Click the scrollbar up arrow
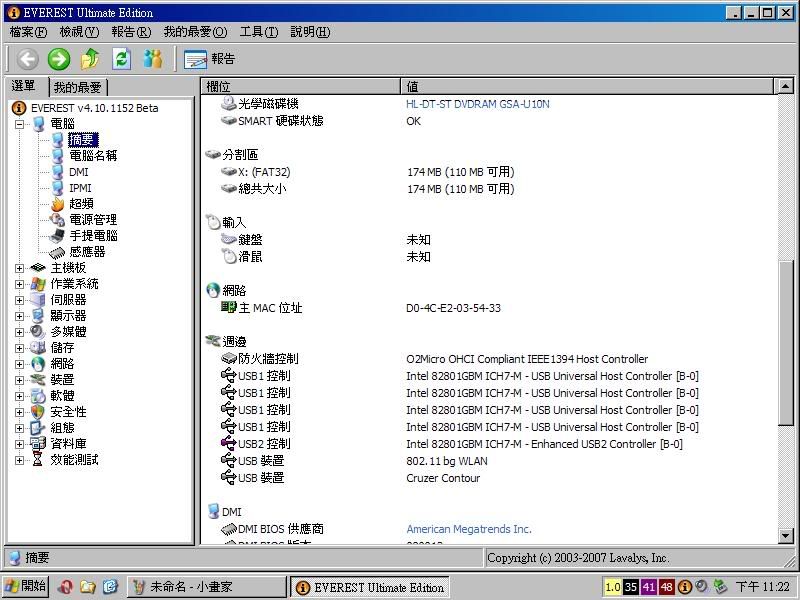Image resolution: width=800 pixels, height=600 pixels. click(x=785, y=87)
